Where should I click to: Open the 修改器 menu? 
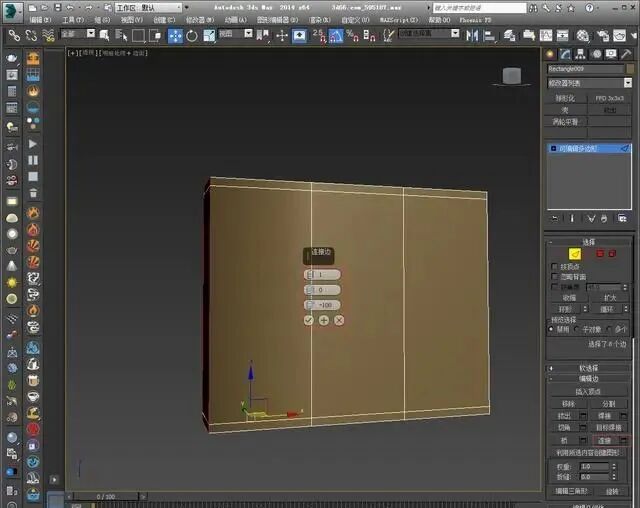click(x=200, y=20)
